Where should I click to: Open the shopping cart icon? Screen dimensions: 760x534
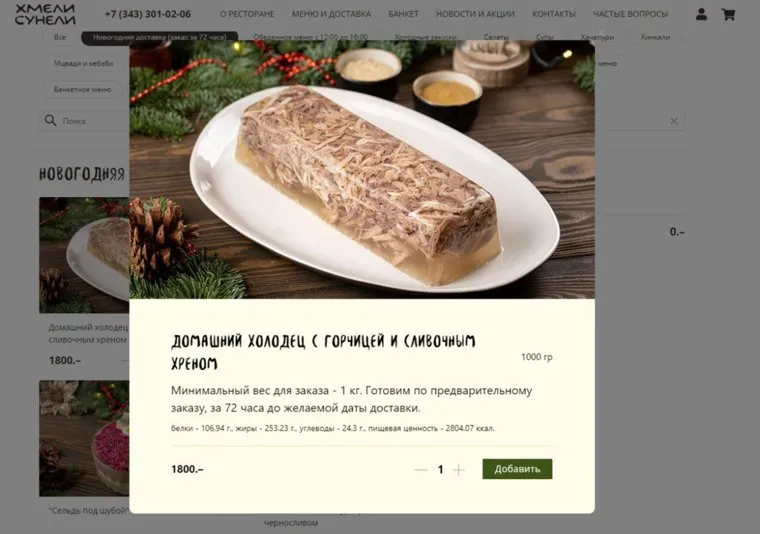pos(728,14)
